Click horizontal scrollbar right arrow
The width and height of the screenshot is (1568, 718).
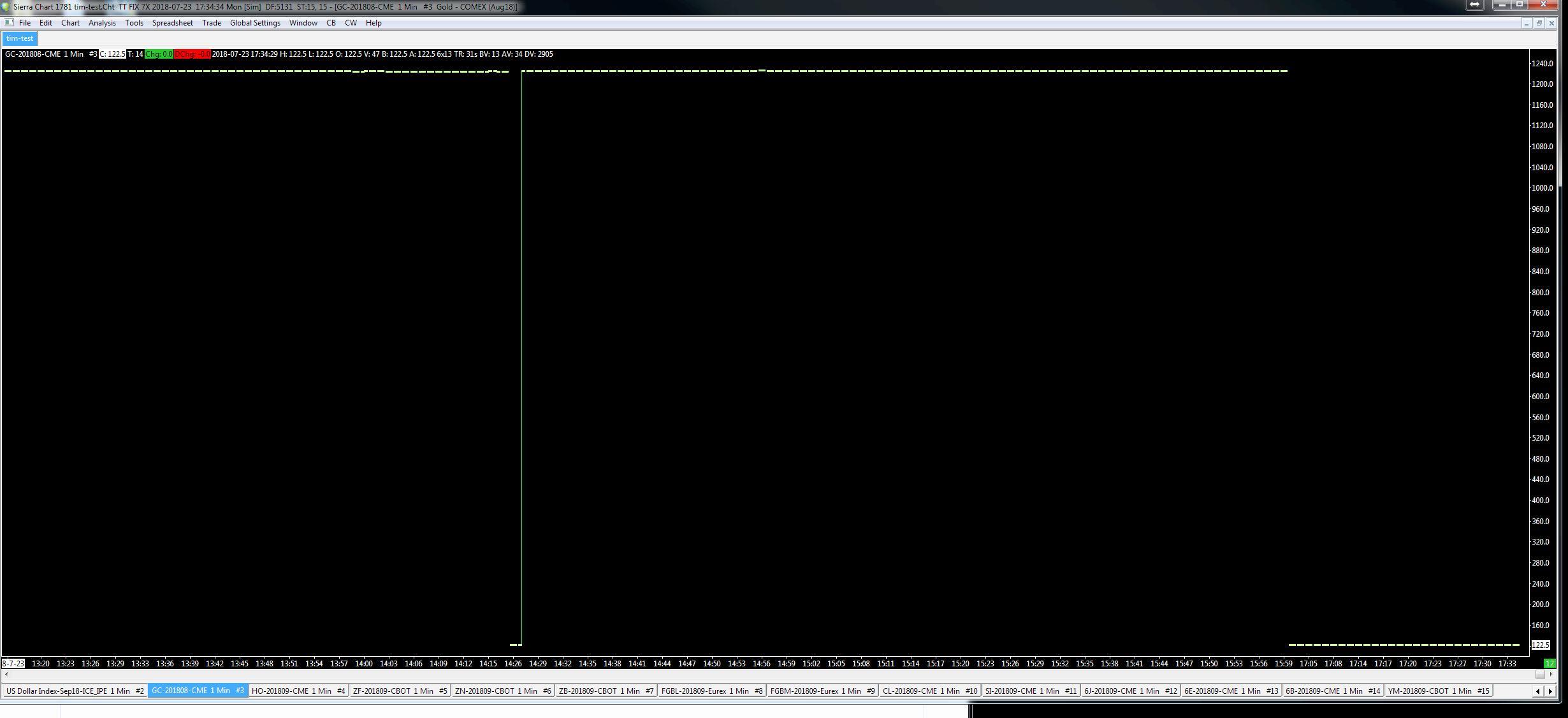coord(1551,674)
